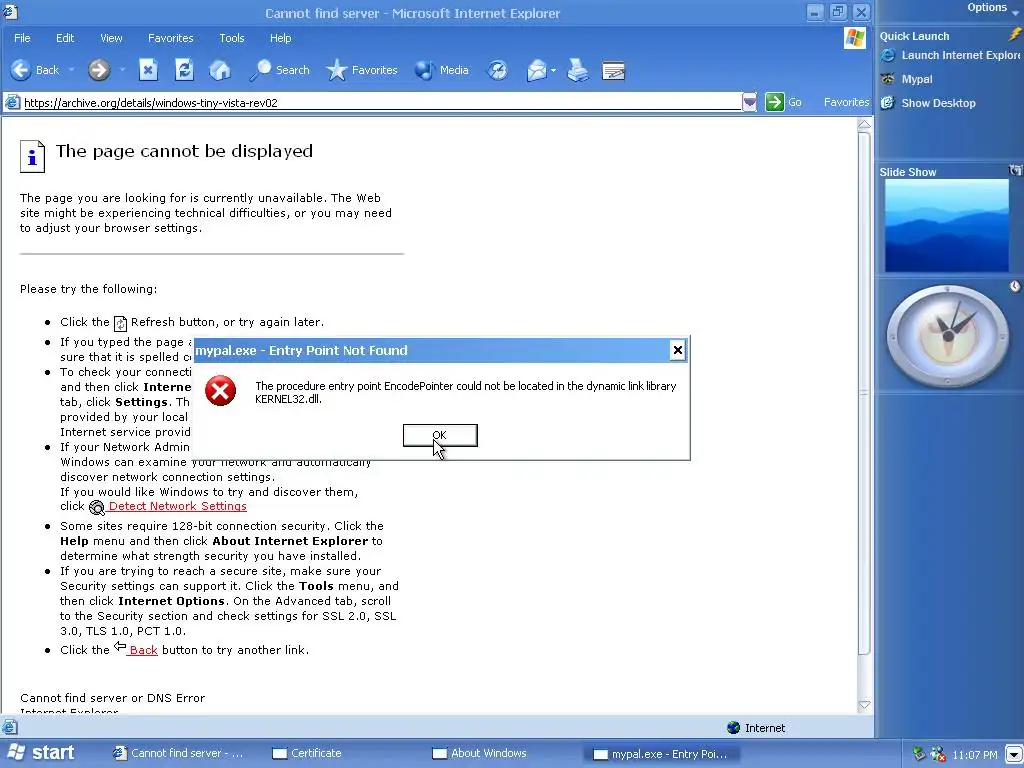This screenshot has width=1024, height=768.
Task: Open the File menu
Action: pos(22,38)
